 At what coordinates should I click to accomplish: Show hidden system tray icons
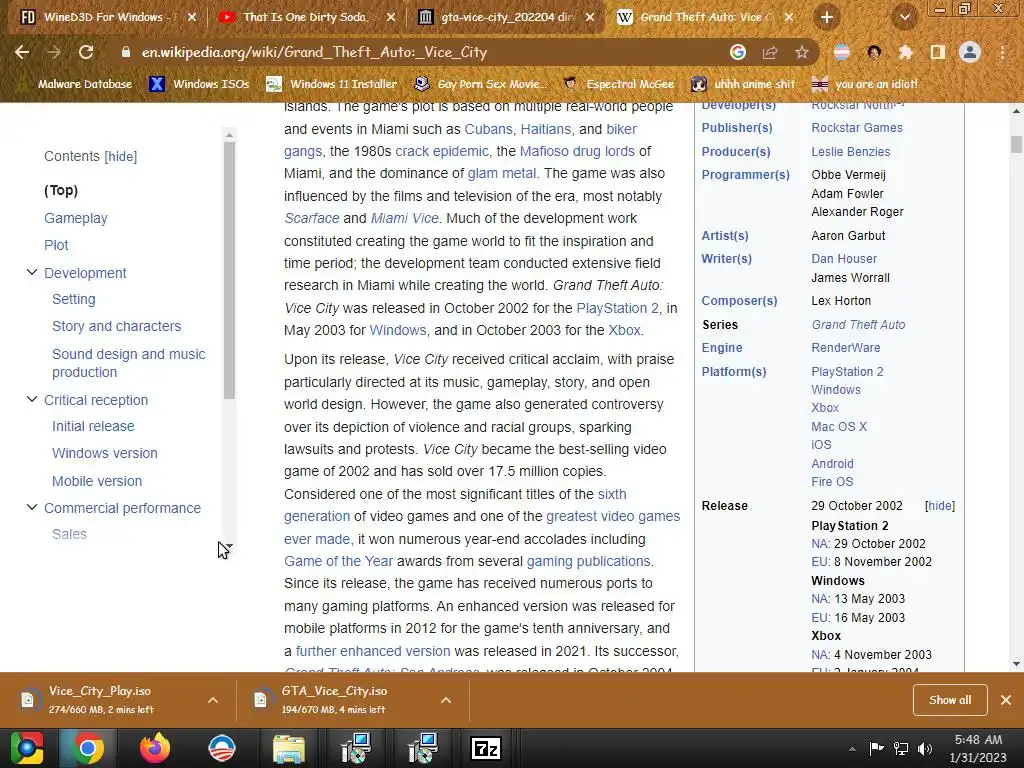click(x=852, y=749)
